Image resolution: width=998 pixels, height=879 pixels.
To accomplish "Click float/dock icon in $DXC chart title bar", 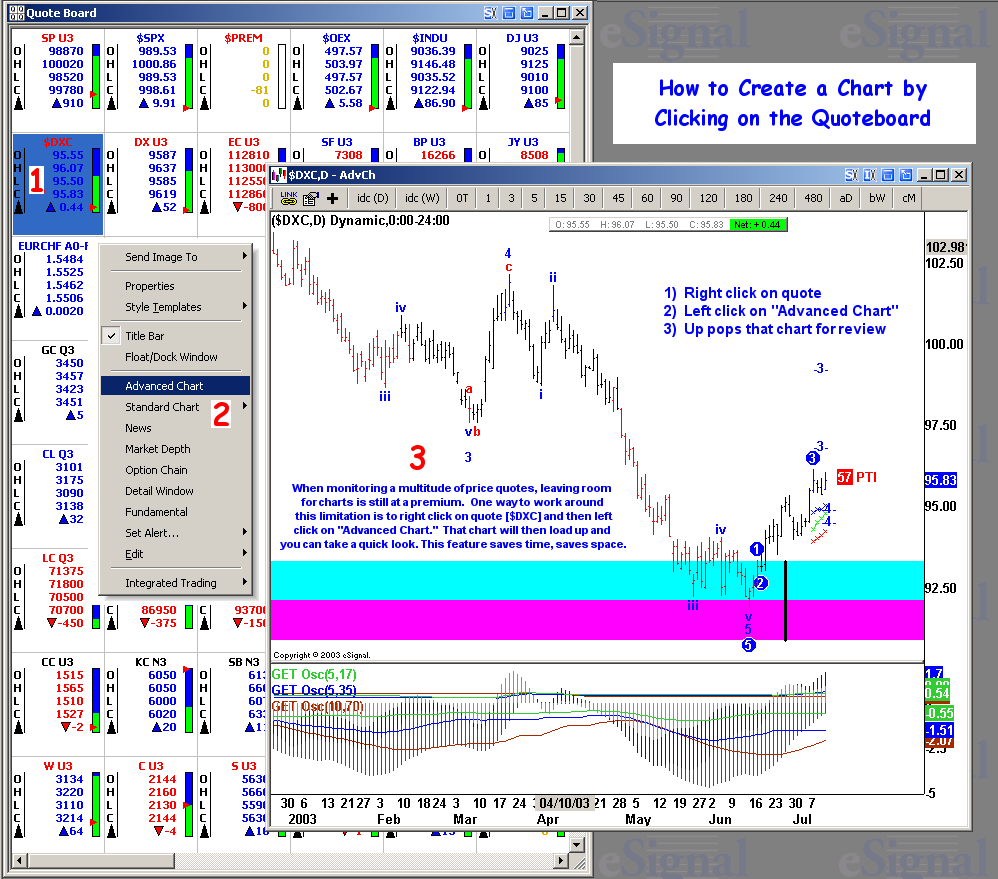I will [906, 175].
